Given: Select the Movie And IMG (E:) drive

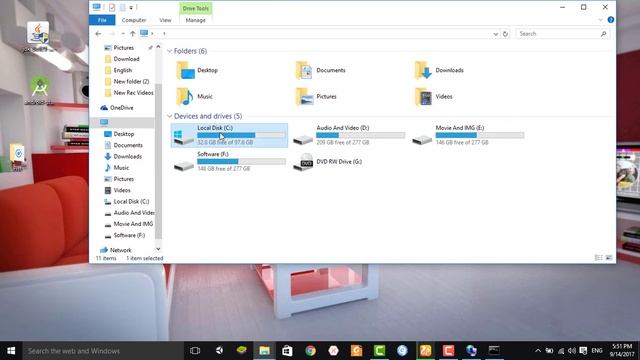Looking at the screenshot, I should tap(469, 135).
